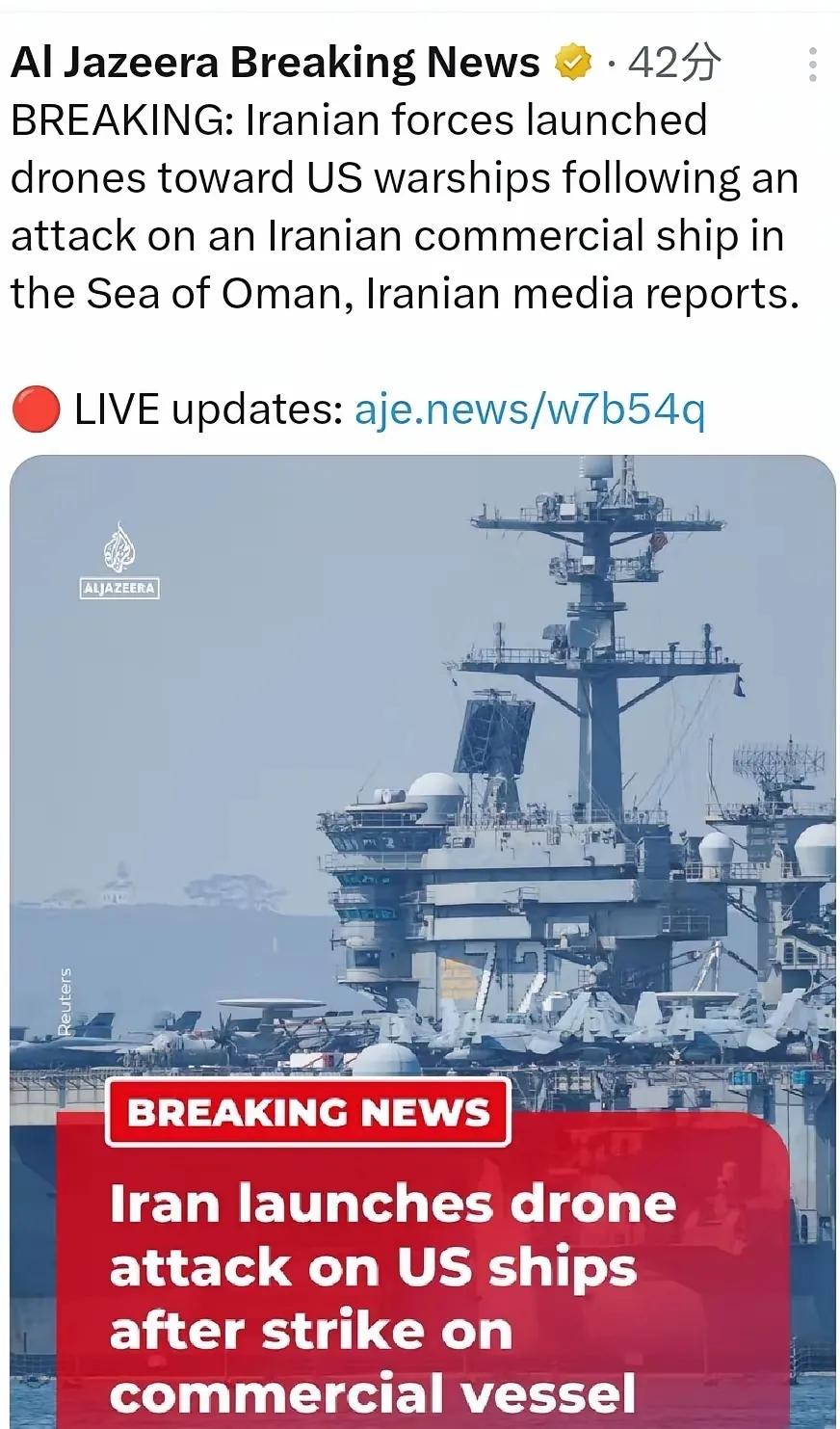Open the aircraft carrier photo thumbnail
The image size is (840, 1429).
click(x=422, y=941)
